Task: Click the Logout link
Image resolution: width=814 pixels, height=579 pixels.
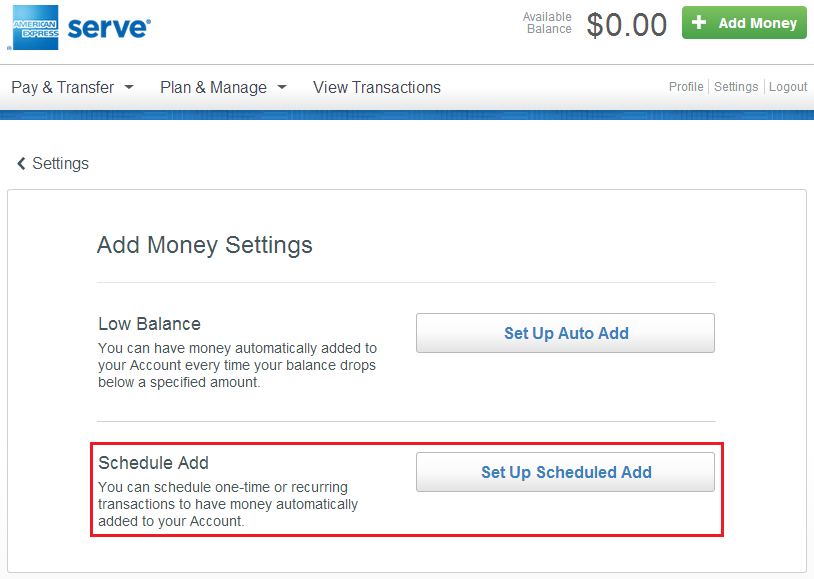Action: pos(788,86)
